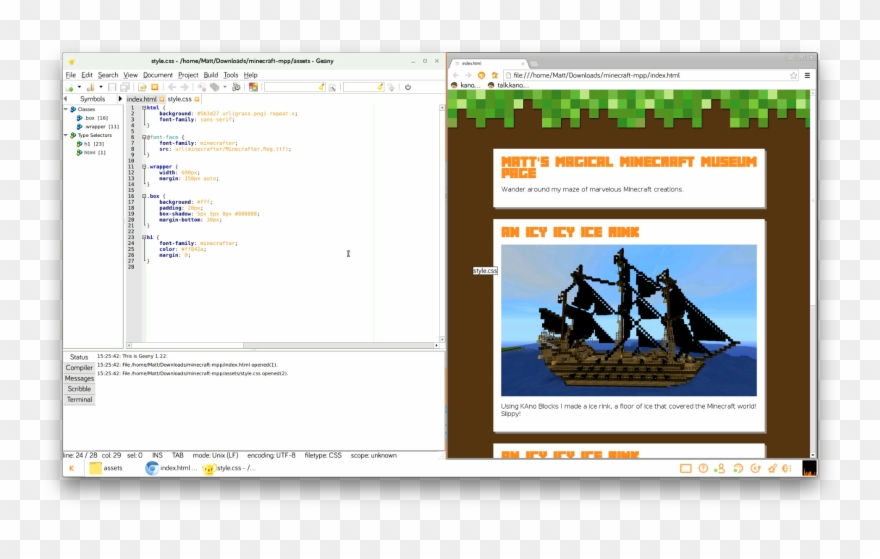Open the recent files dropdown arrow beside Open
This screenshot has width=880, height=559.
(x=101, y=87)
